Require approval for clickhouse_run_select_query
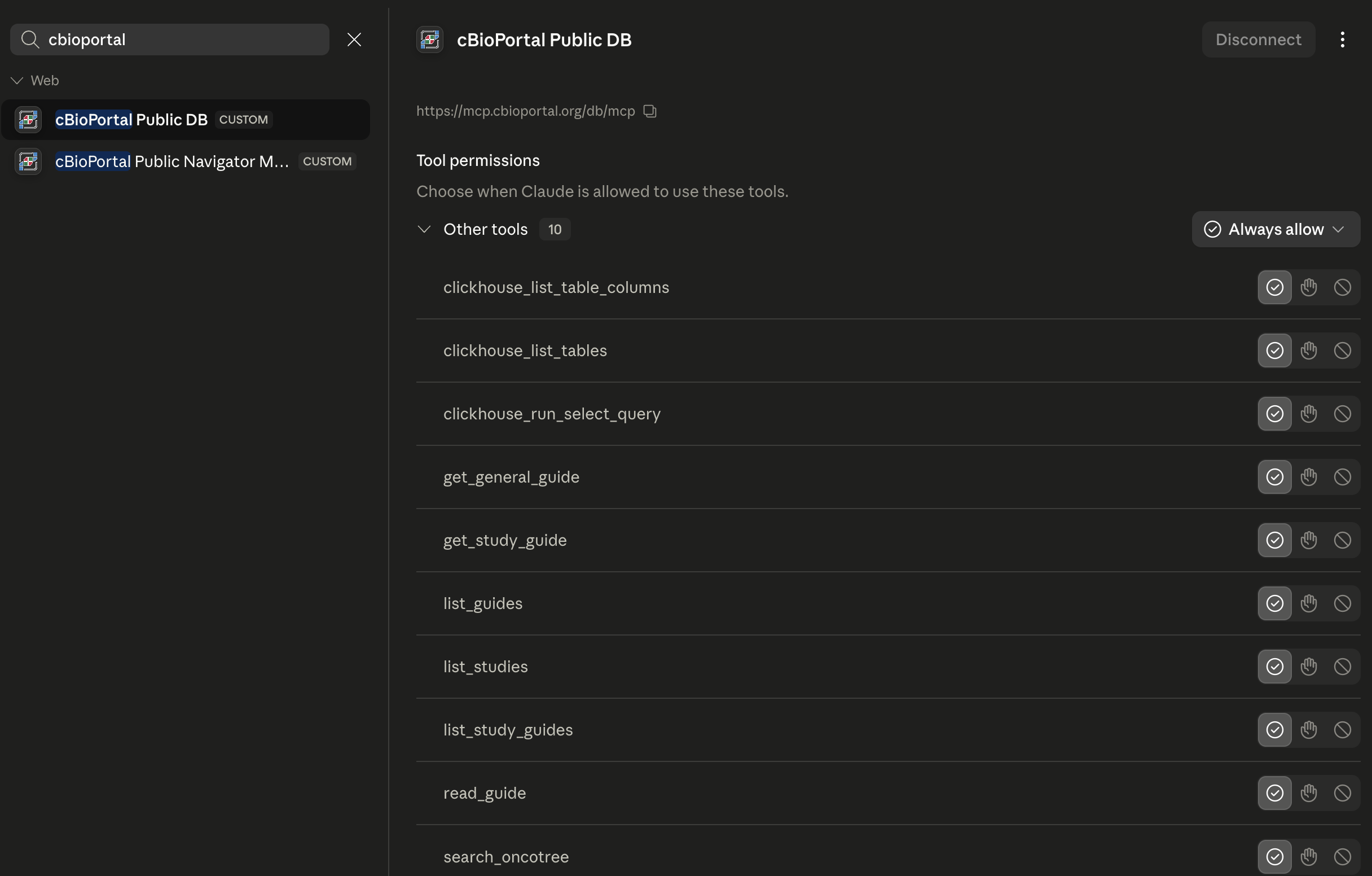Viewport: 1372px width, 876px height. click(x=1309, y=414)
